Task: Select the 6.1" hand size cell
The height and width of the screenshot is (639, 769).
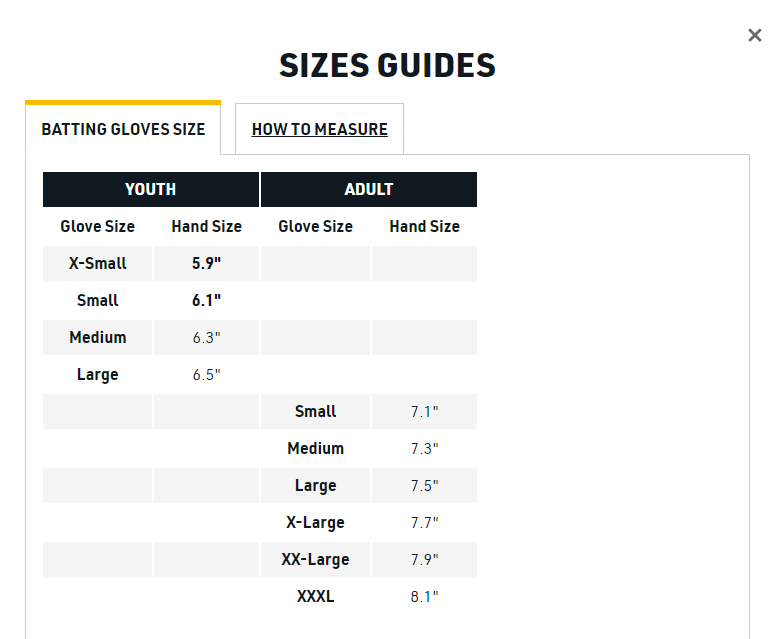Action: 206,300
